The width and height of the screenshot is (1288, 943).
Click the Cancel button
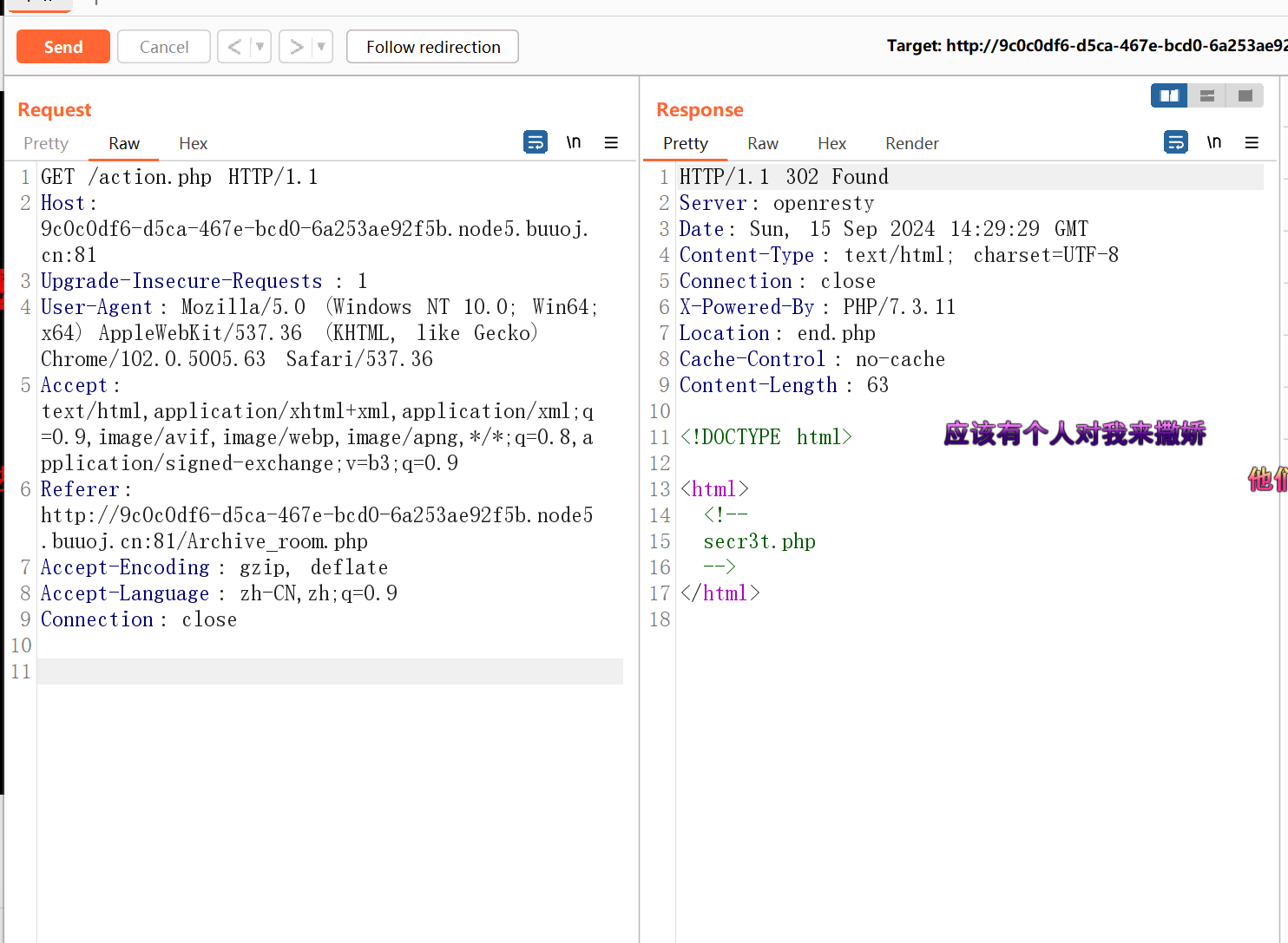point(164,47)
